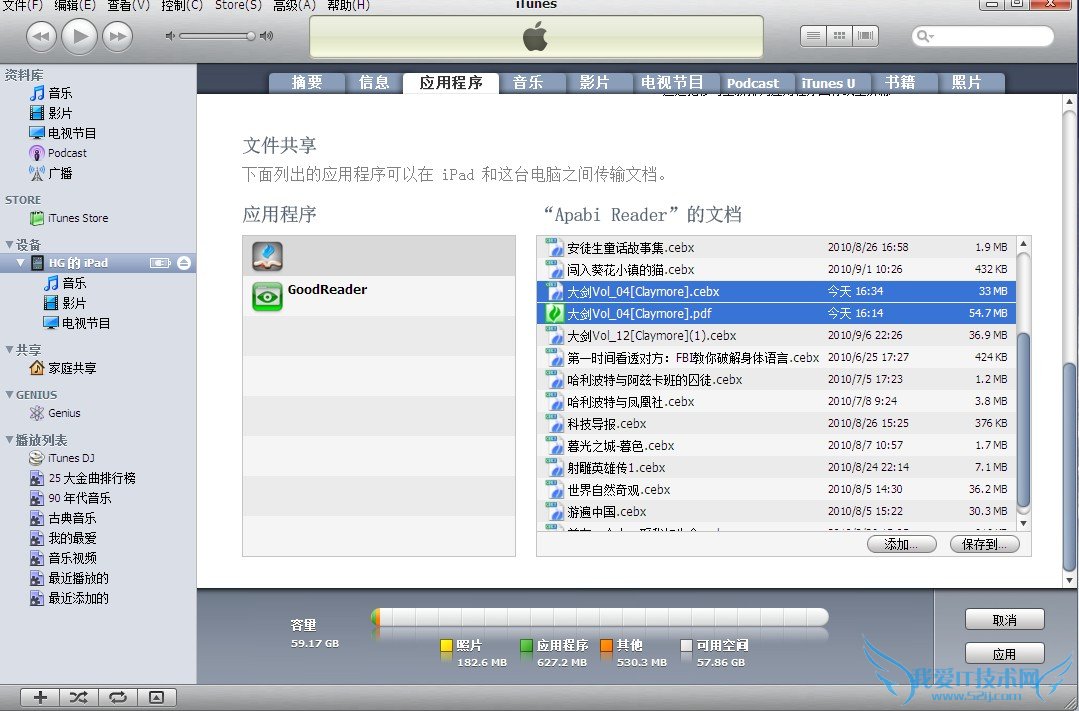Click the add playlist plus button
This screenshot has width=1079, height=711.
coord(40,697)
